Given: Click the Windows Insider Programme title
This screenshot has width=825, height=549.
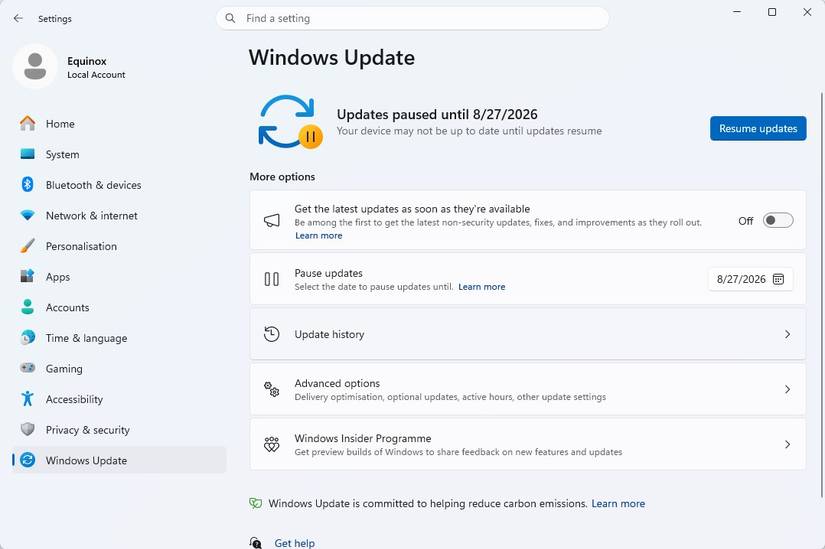Looking at the screenshot, I should 363,438.
